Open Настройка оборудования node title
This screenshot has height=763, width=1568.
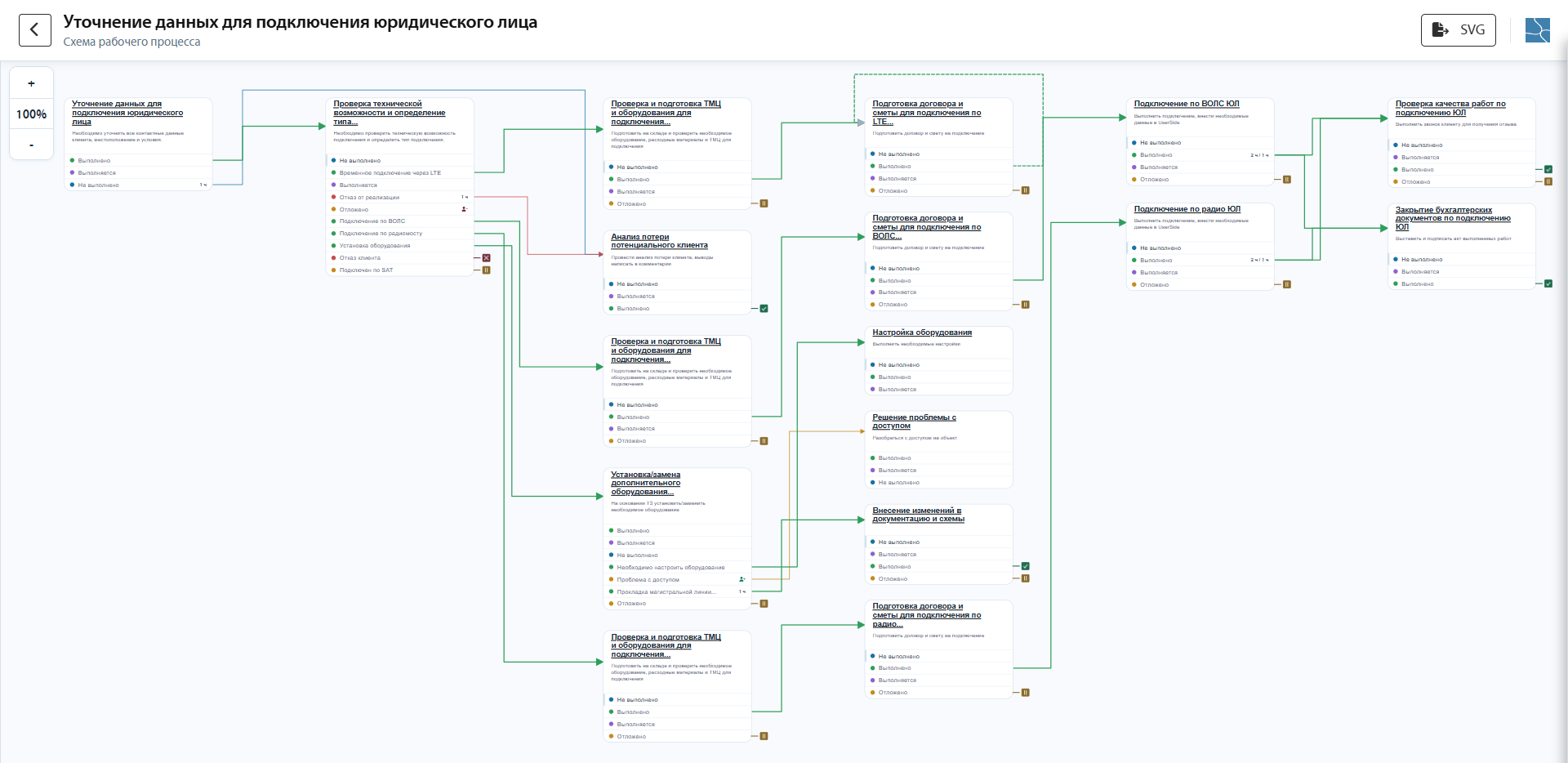[x=922, y=332]
